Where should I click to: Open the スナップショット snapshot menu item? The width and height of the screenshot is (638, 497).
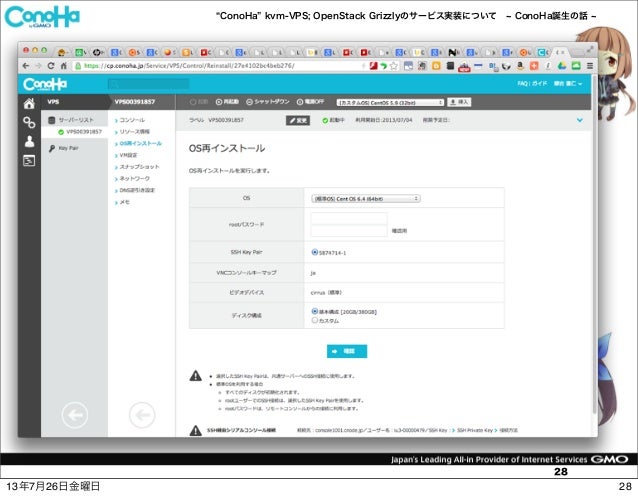(139, 167)
